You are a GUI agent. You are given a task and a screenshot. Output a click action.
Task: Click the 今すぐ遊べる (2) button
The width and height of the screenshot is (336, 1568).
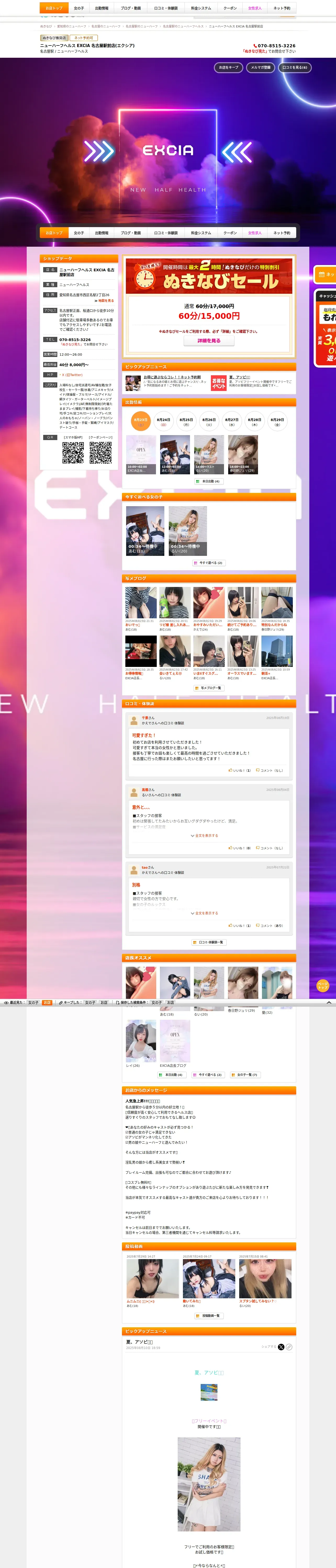pyautogui.click(x=209, y=563)
